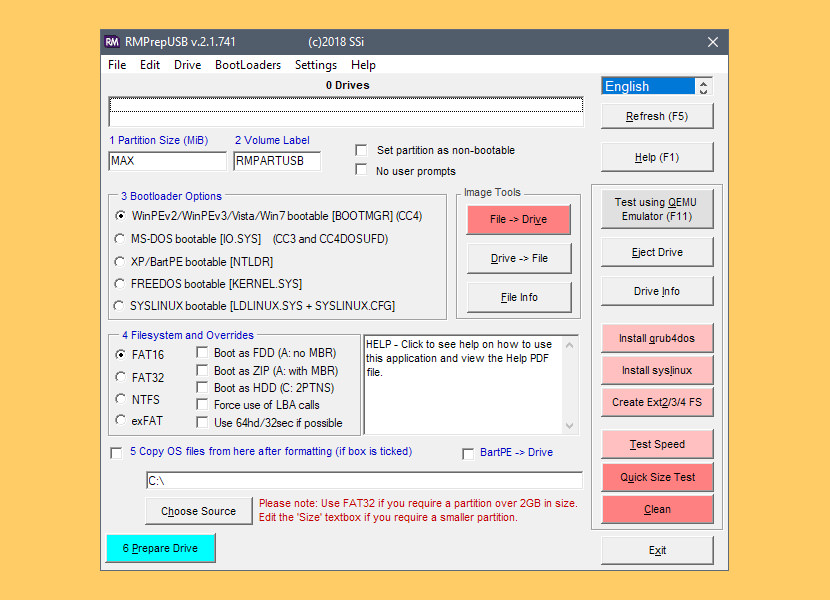The height and width of the screenshot is (600, 830).
Task: Select FREEDOS bootable [KERNEL.SYS] option
Action: pyautogui.click(x=120, y=284)
